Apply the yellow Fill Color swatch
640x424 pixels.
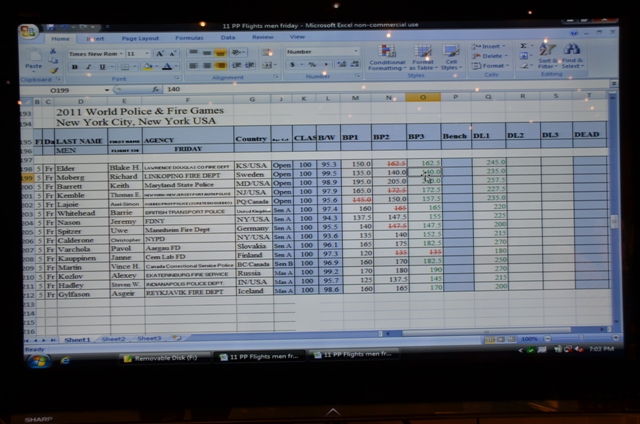(147, 67)
